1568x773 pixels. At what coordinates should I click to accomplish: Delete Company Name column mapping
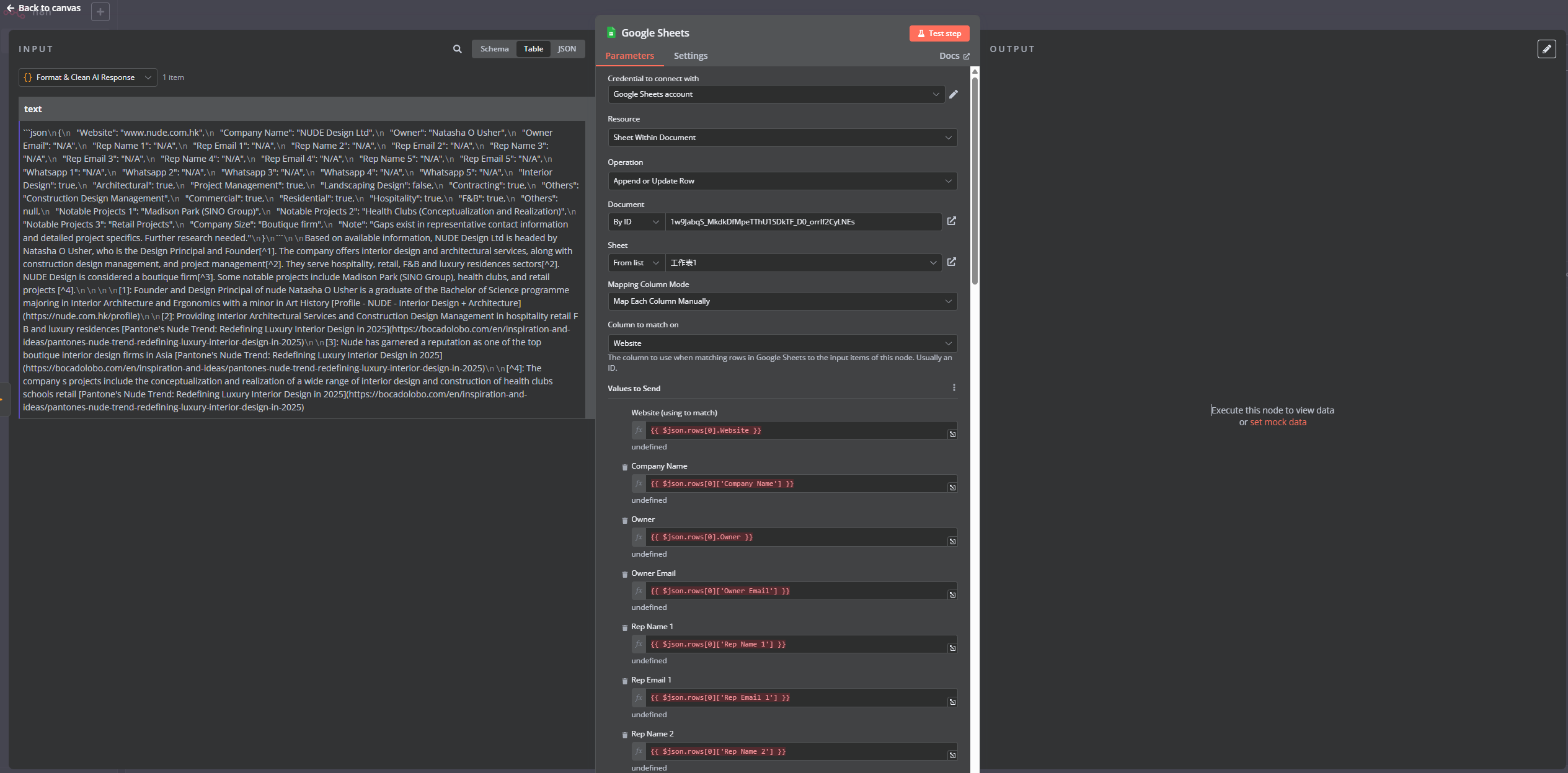[624, 467]
